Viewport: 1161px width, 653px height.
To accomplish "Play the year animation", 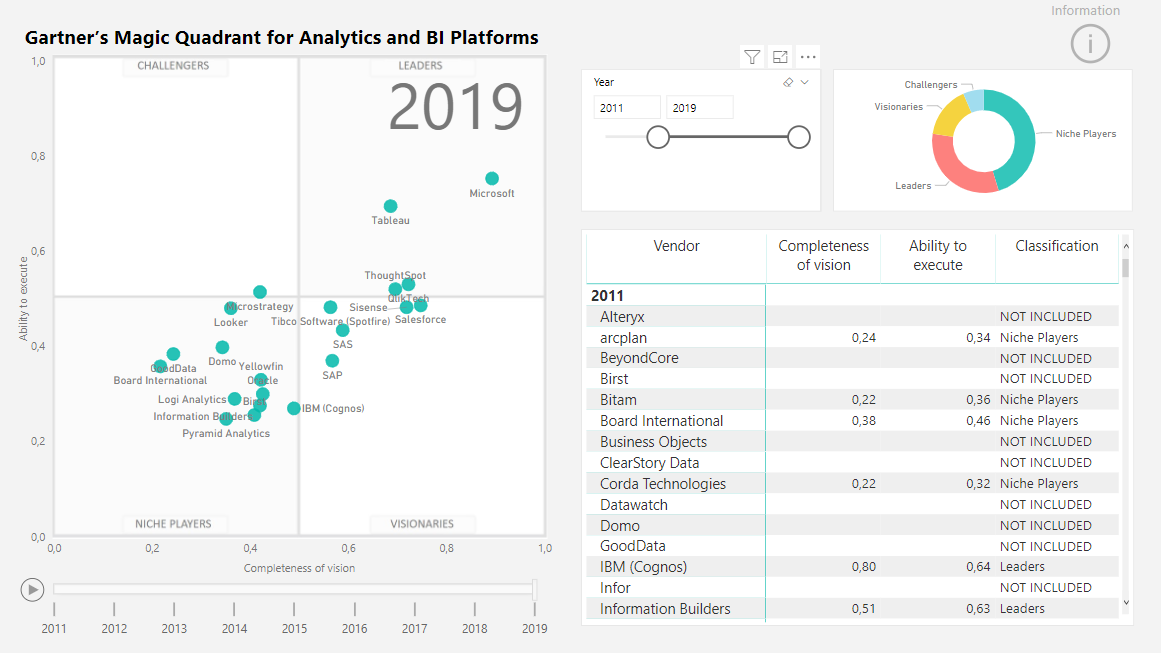I will (x=32, y=590).
